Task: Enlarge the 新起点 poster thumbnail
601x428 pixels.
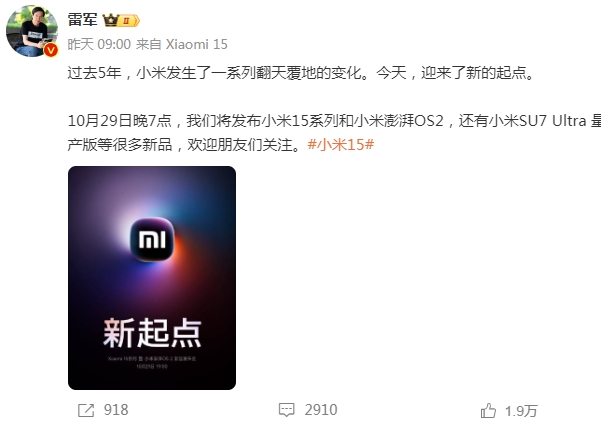Action: pos(152,278)
